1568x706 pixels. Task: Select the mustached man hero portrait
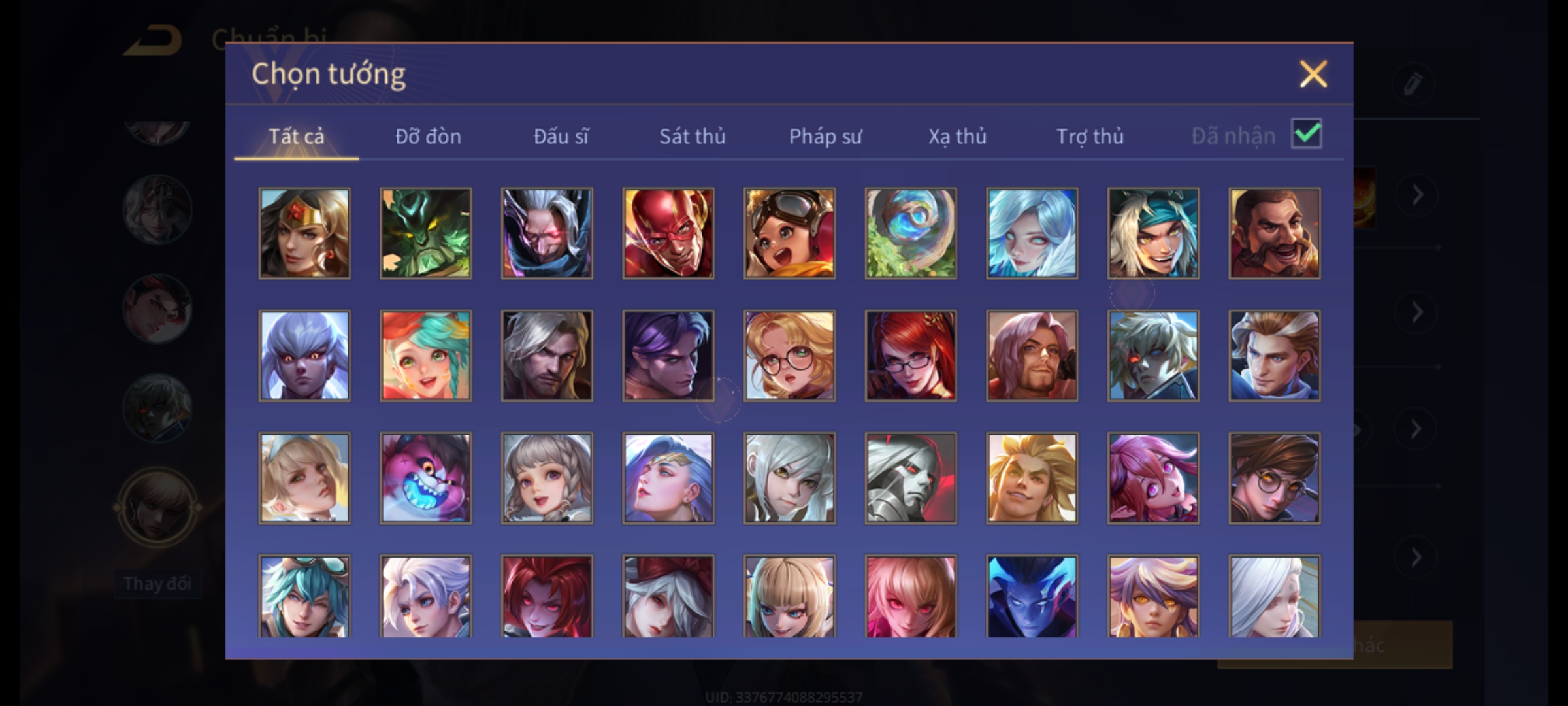tap(1275, 233)
